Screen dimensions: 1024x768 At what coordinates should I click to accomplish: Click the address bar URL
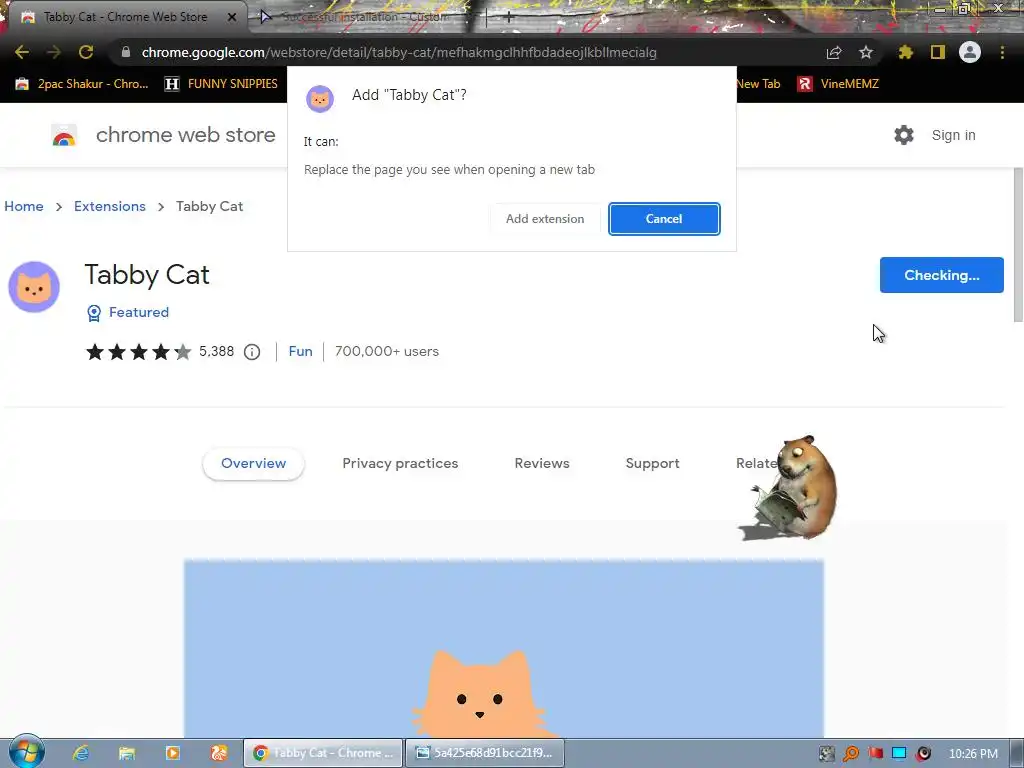coord(399,52)
